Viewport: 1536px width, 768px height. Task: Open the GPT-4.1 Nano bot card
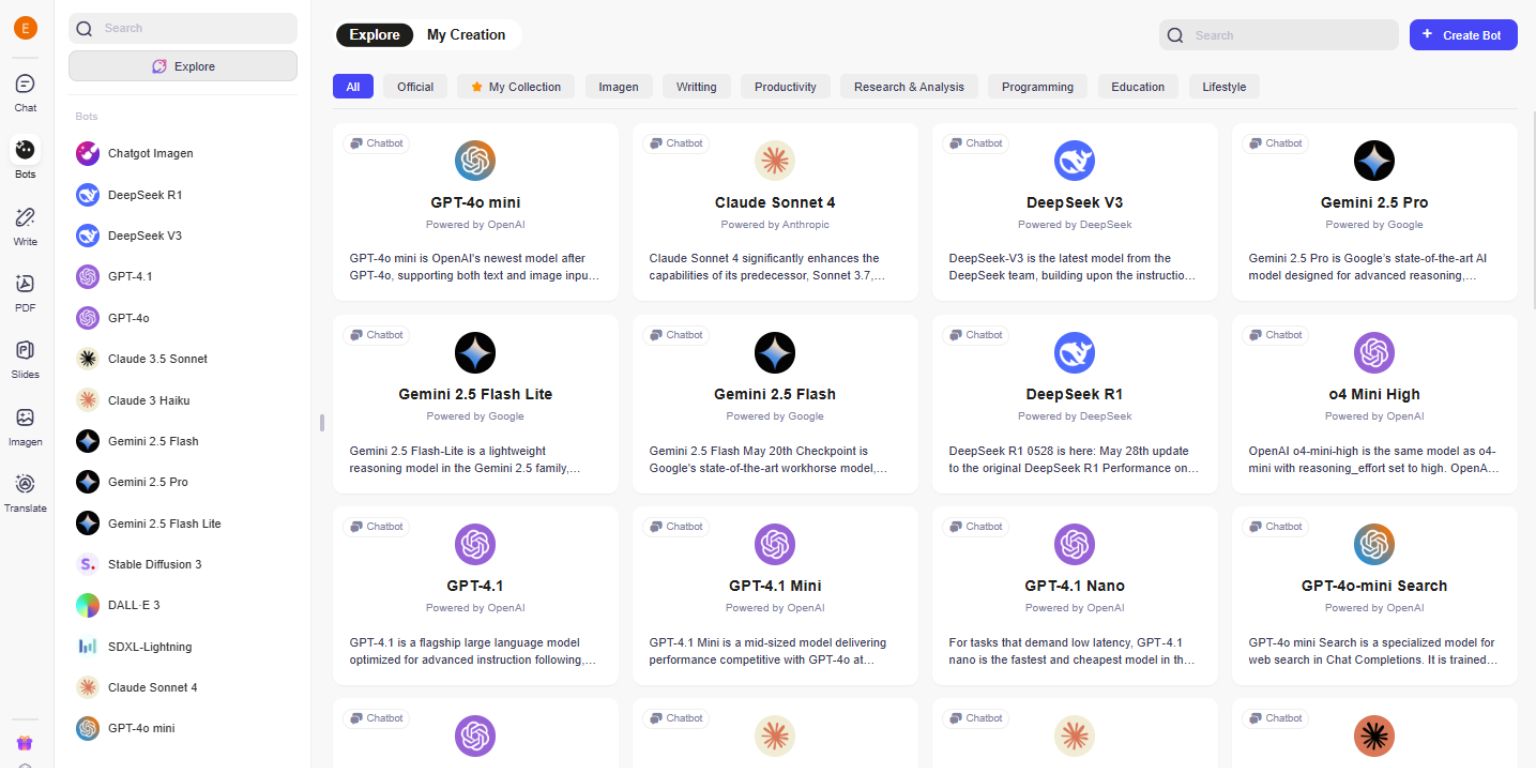click(x=1075, y=595)
